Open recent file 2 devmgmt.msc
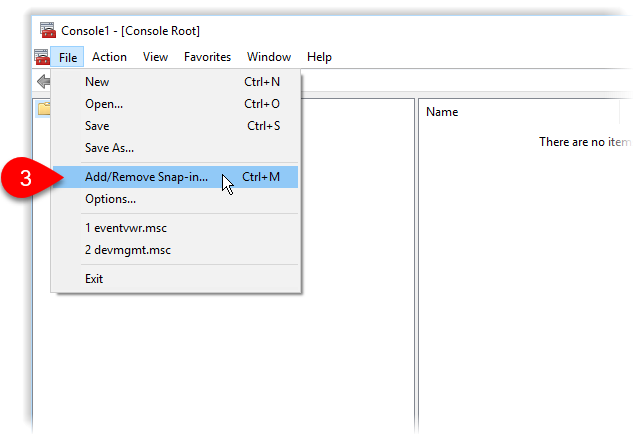 coord(175,250)
